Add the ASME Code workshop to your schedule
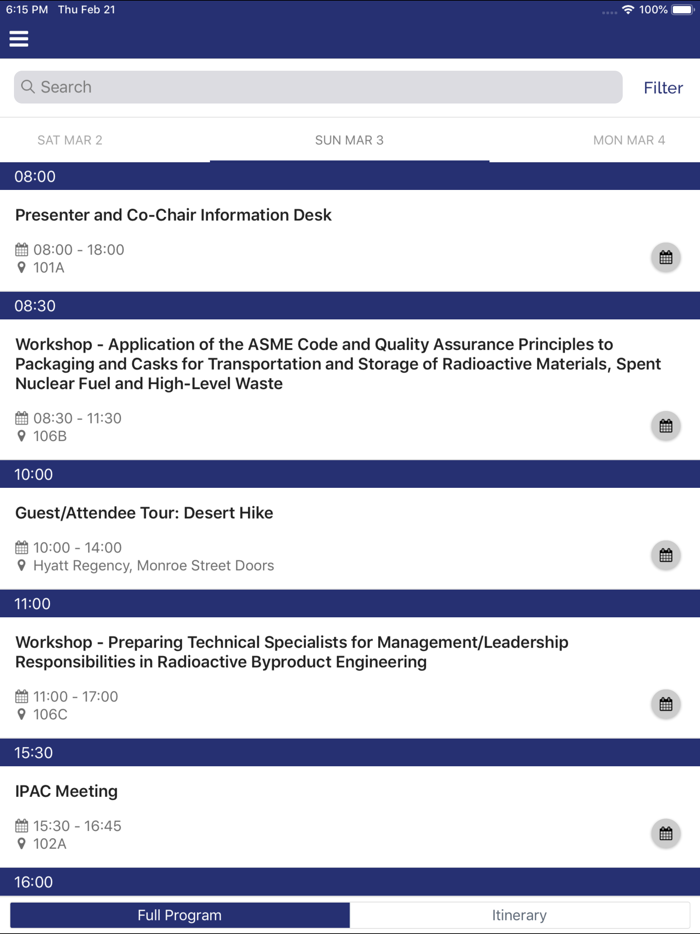The image size is (700, 934). click(x=665, y=425)
